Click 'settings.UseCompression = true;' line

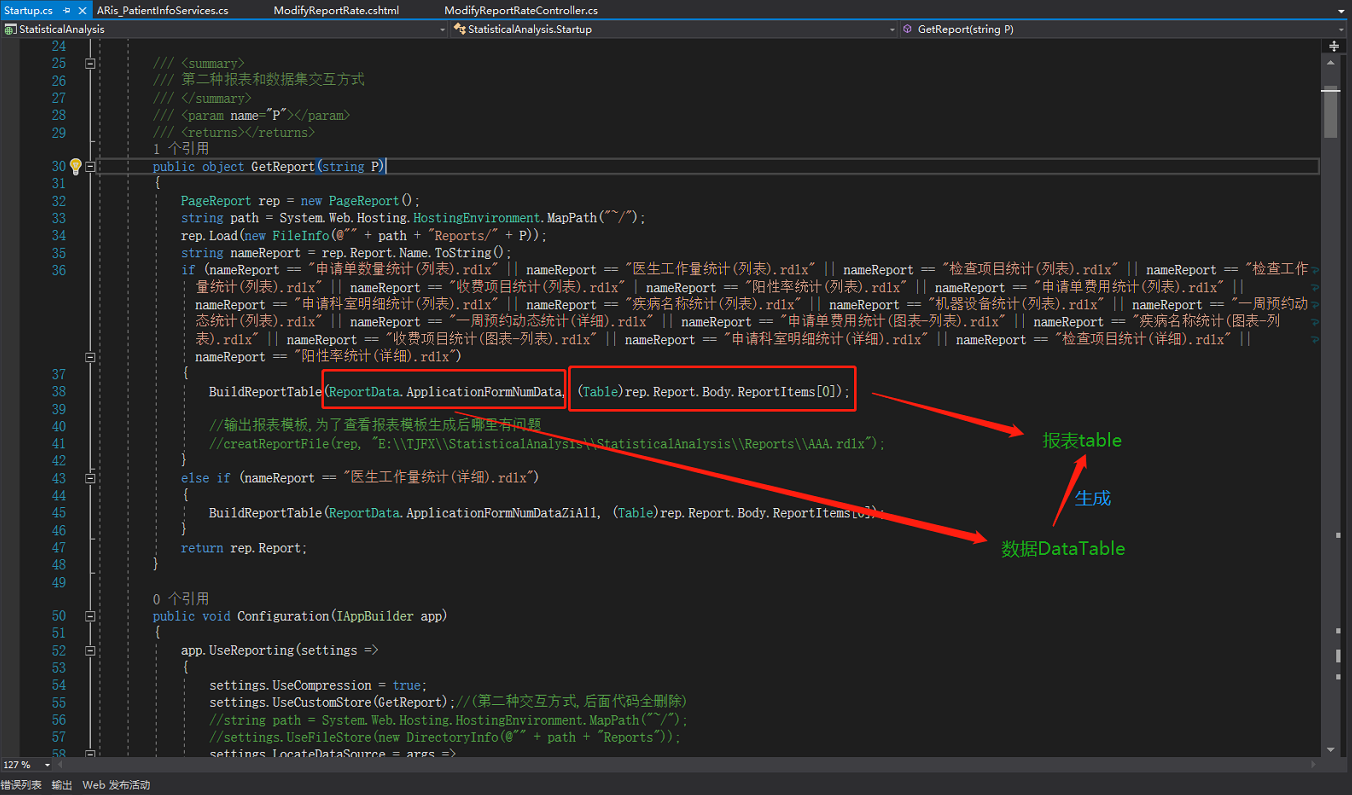point(318,685)
